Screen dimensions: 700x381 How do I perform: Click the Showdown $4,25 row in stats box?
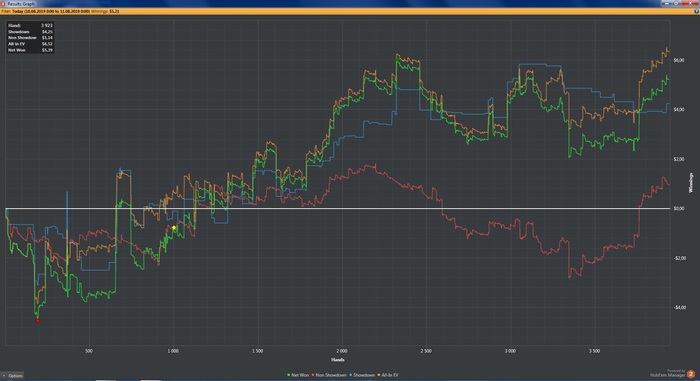[x=30, y=32]
